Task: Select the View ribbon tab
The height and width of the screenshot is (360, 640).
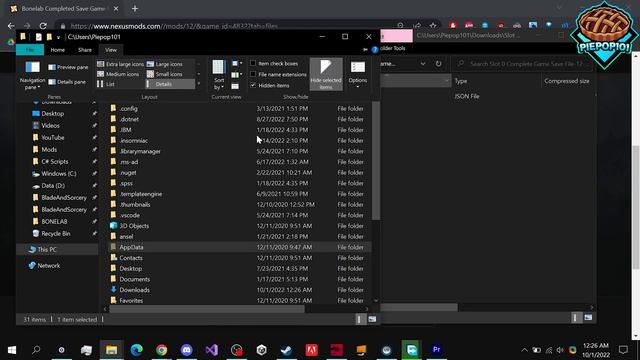Action: [x=111, y=50]
